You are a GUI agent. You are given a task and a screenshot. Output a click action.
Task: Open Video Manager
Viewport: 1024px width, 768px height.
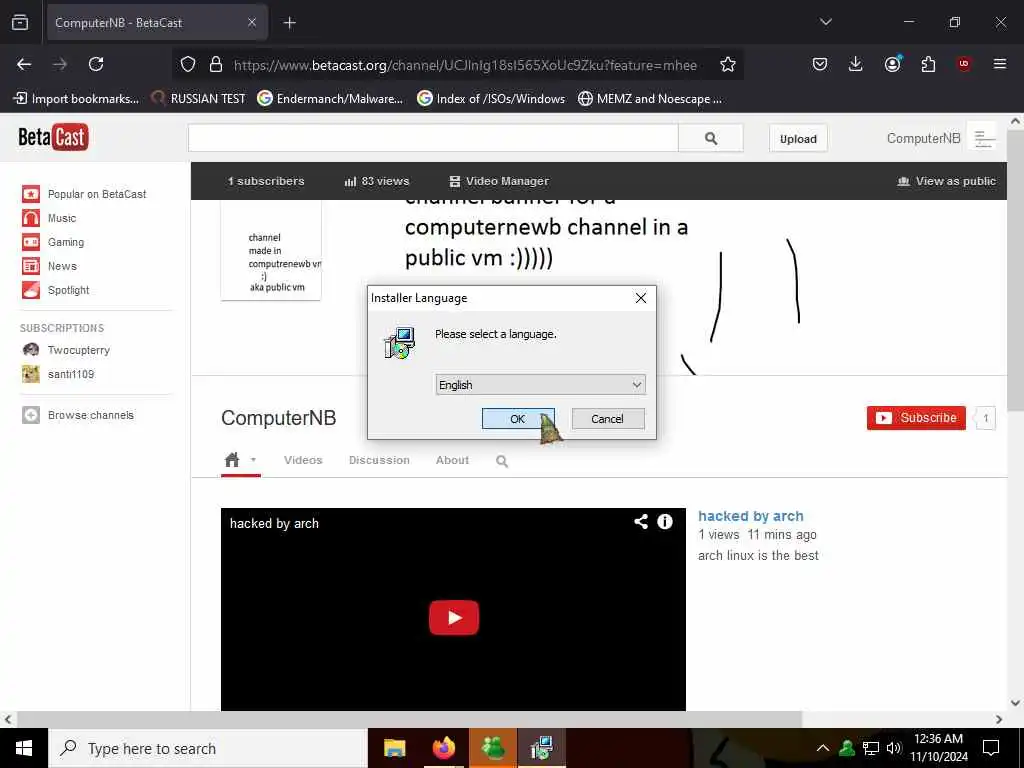pyautogui.click(x=499, y=181)
